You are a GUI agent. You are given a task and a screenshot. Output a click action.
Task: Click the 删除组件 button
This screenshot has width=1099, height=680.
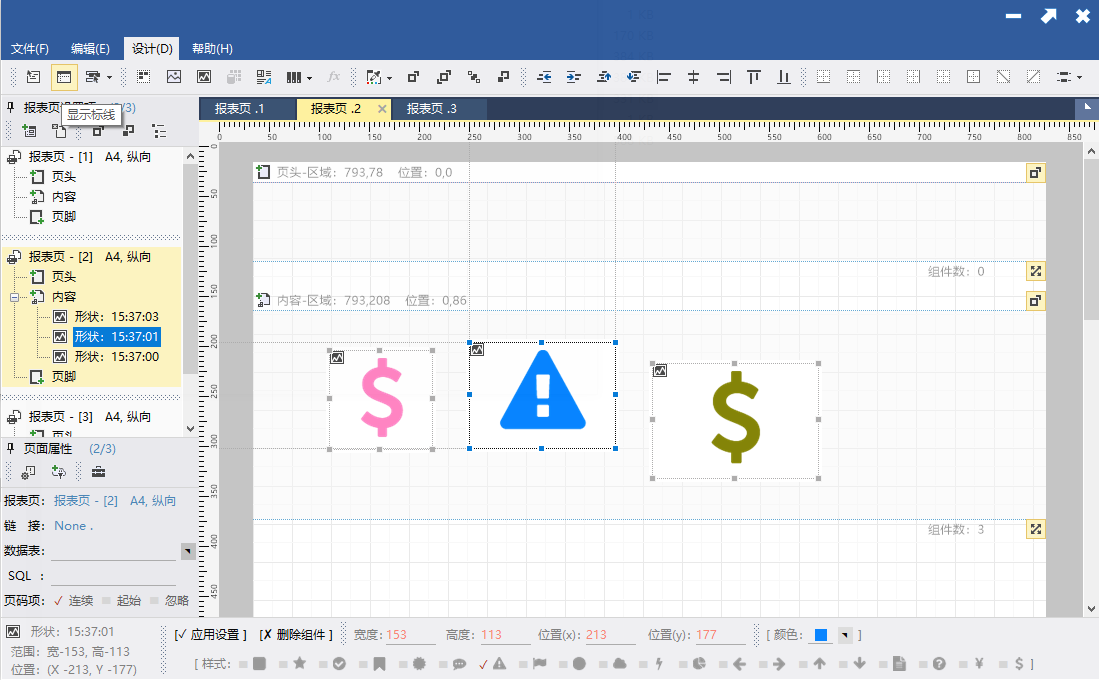pyautogui.click(x=296, y=635)
